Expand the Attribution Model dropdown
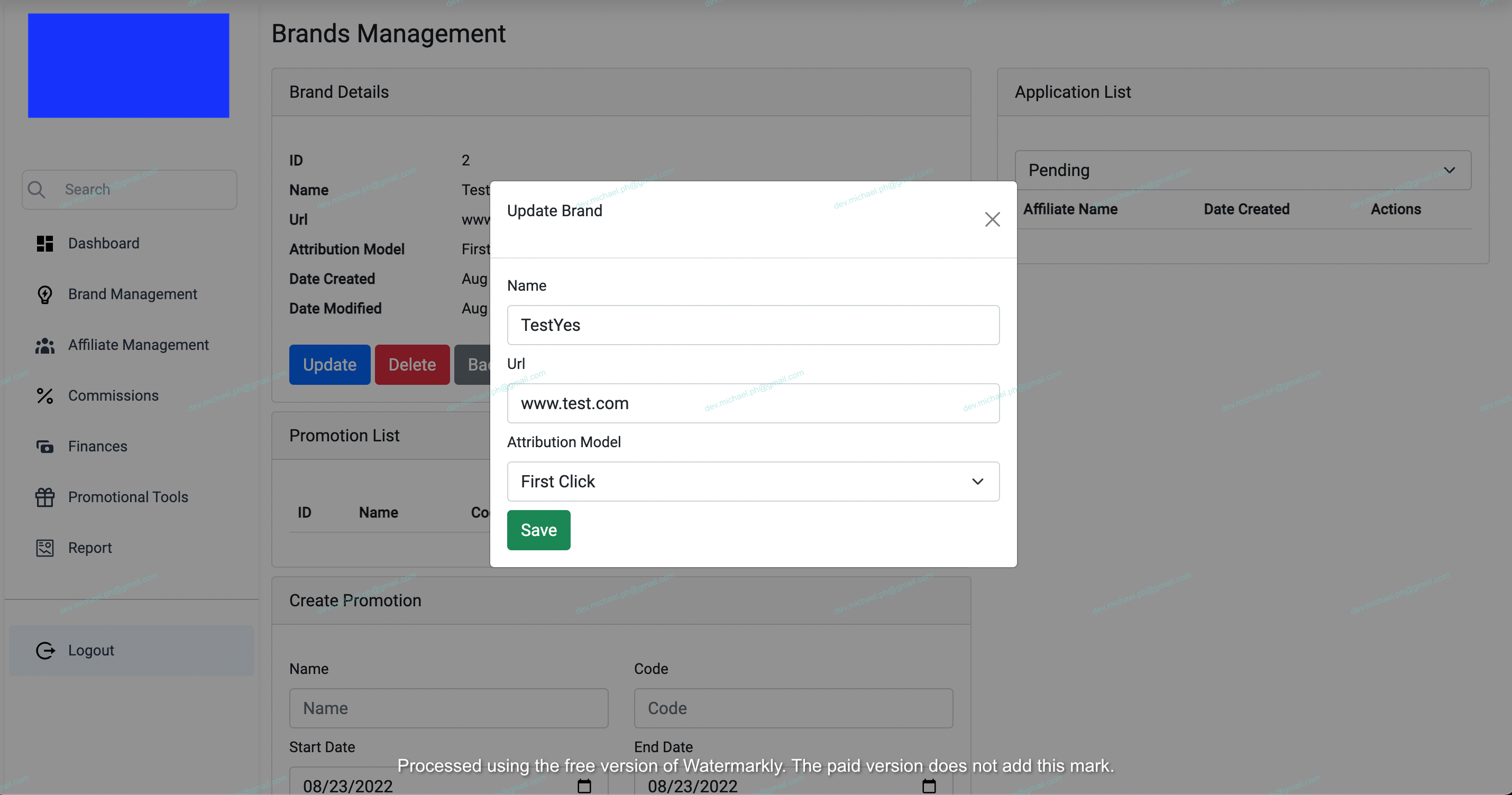The image size is (1512, 795). [x=753, y=482]
